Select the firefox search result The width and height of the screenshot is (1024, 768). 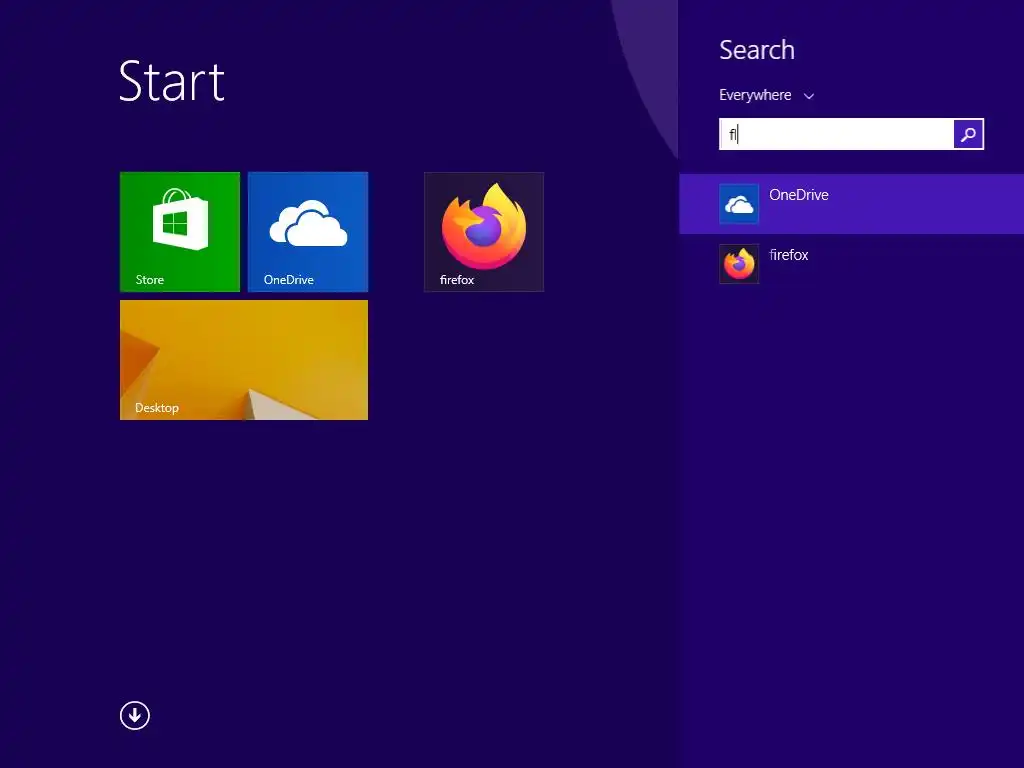coord(852,264)
